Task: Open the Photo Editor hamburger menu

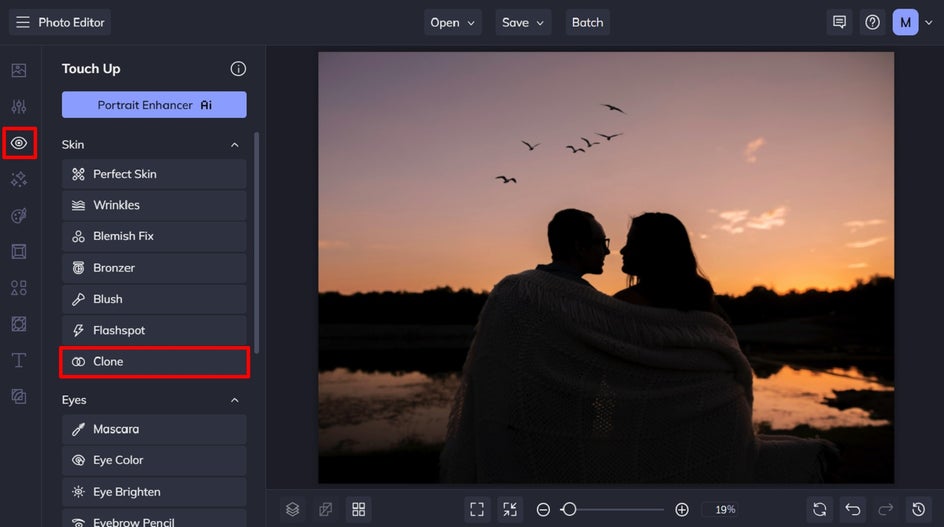Action: pyautogui.click(x=23, y=22)
